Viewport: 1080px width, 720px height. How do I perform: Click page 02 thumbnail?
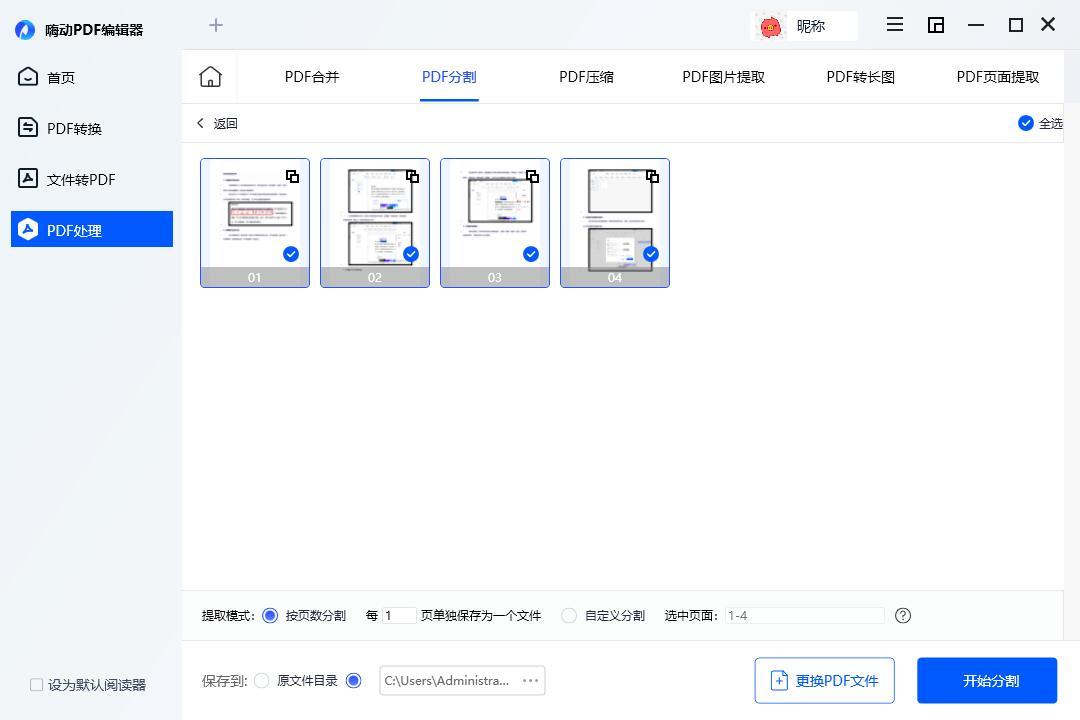coord(375,223)
